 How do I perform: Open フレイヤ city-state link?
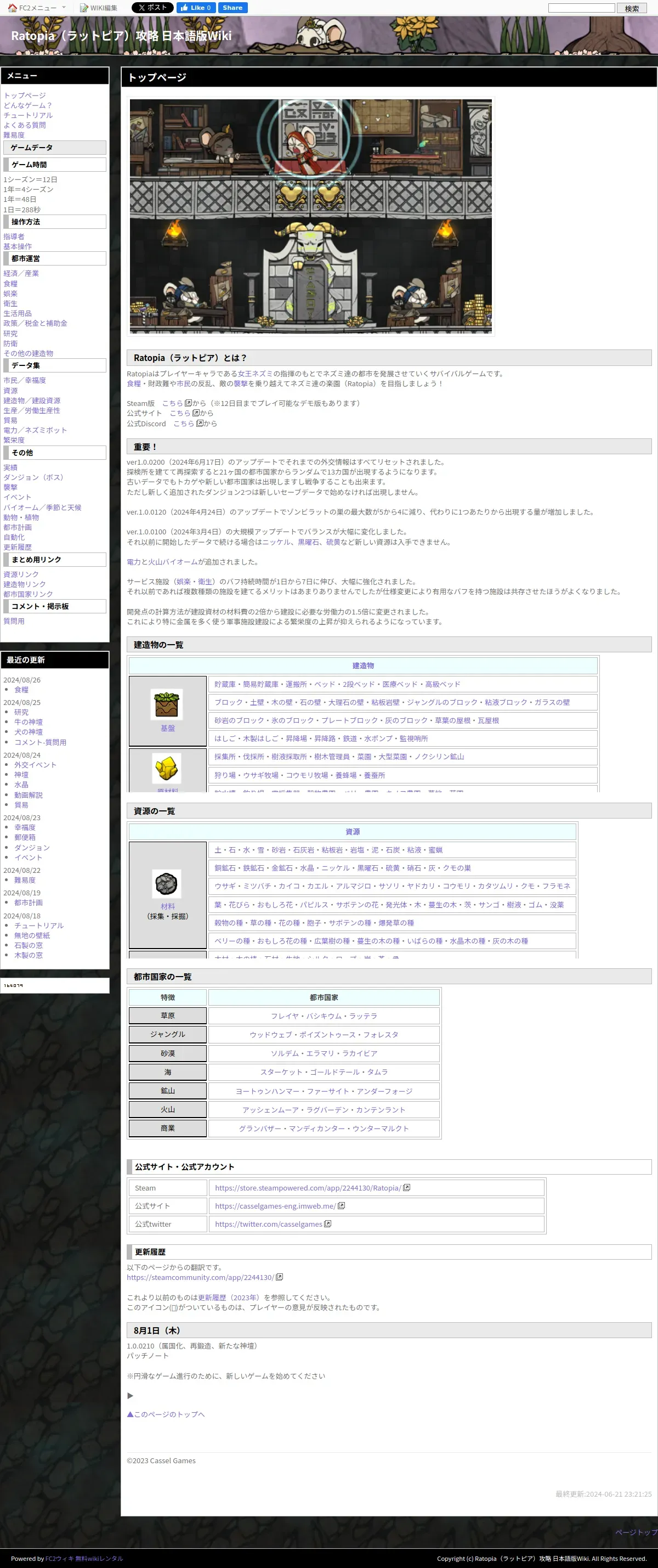click(285, 1016)
